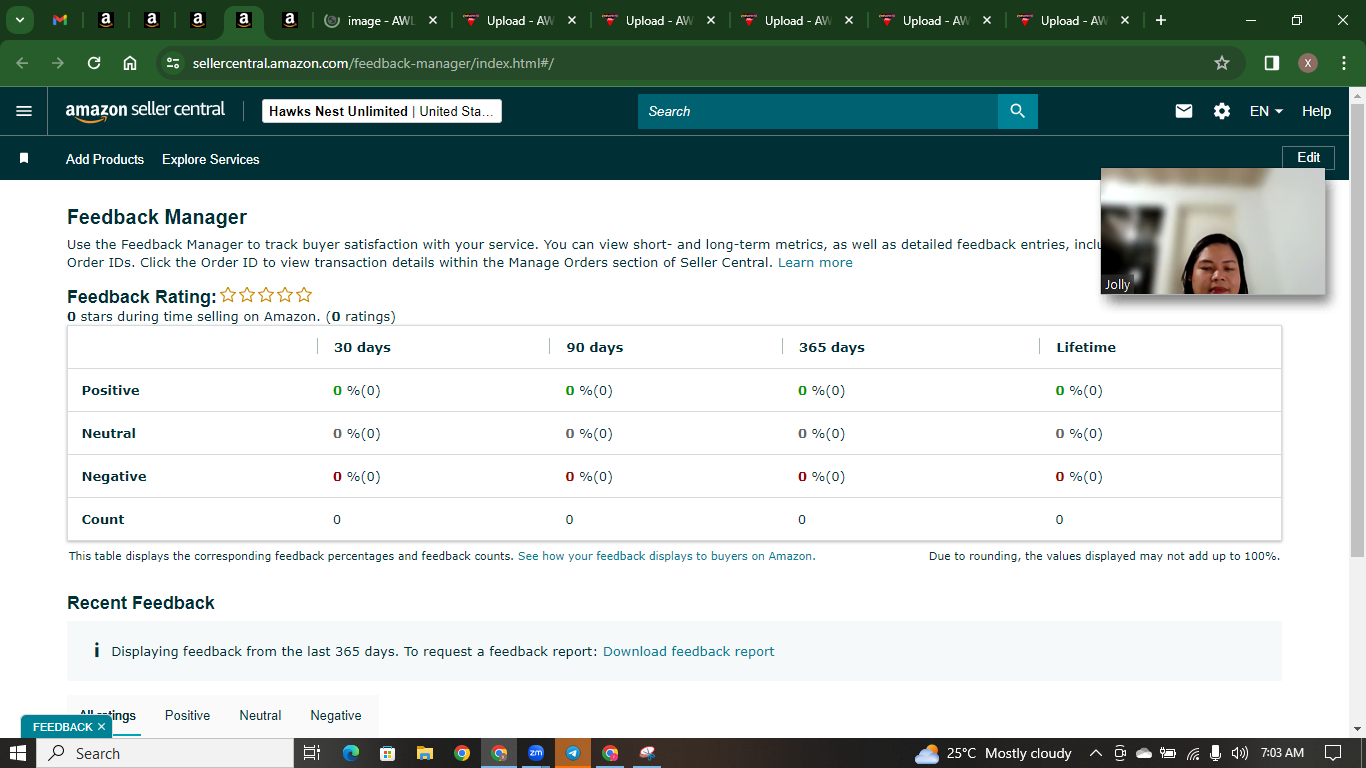Click the "30 days" column header
The width and height of the screenshot is (1366, 768).
tap(362, 347)
